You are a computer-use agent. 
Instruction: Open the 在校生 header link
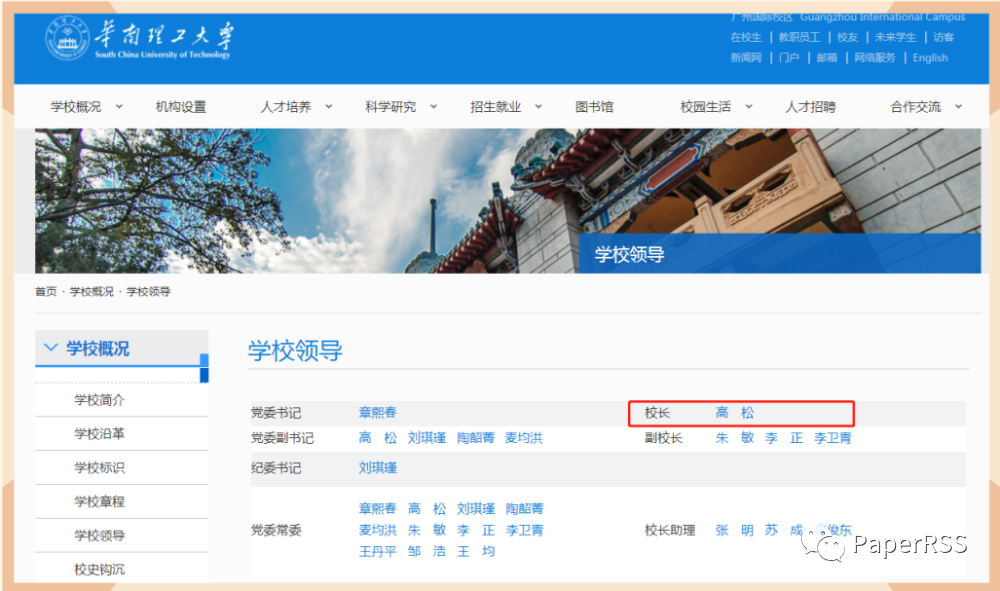pyautogui.click(x=746, y=37)
